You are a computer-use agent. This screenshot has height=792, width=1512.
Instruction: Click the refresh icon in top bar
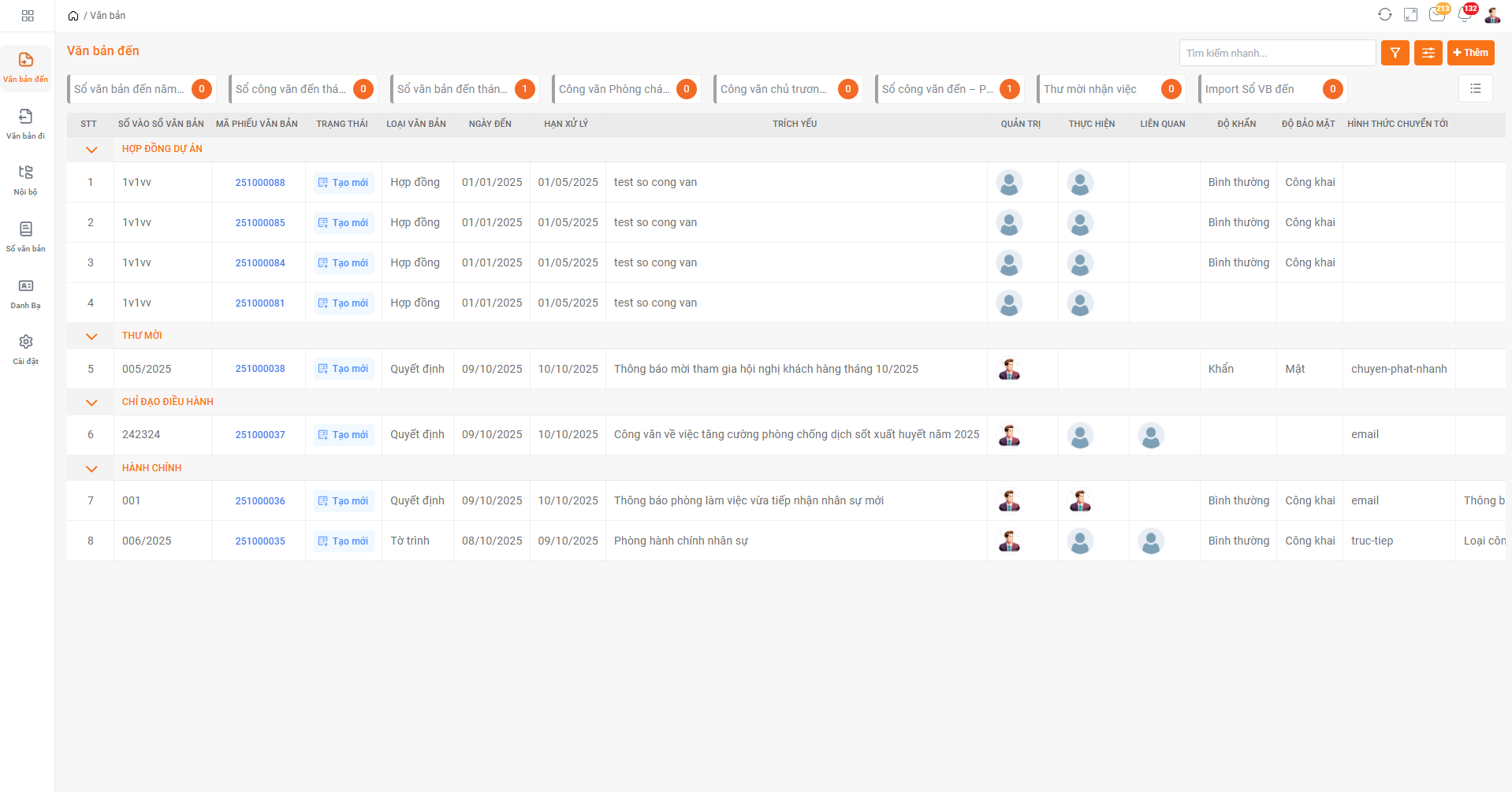1384,15
